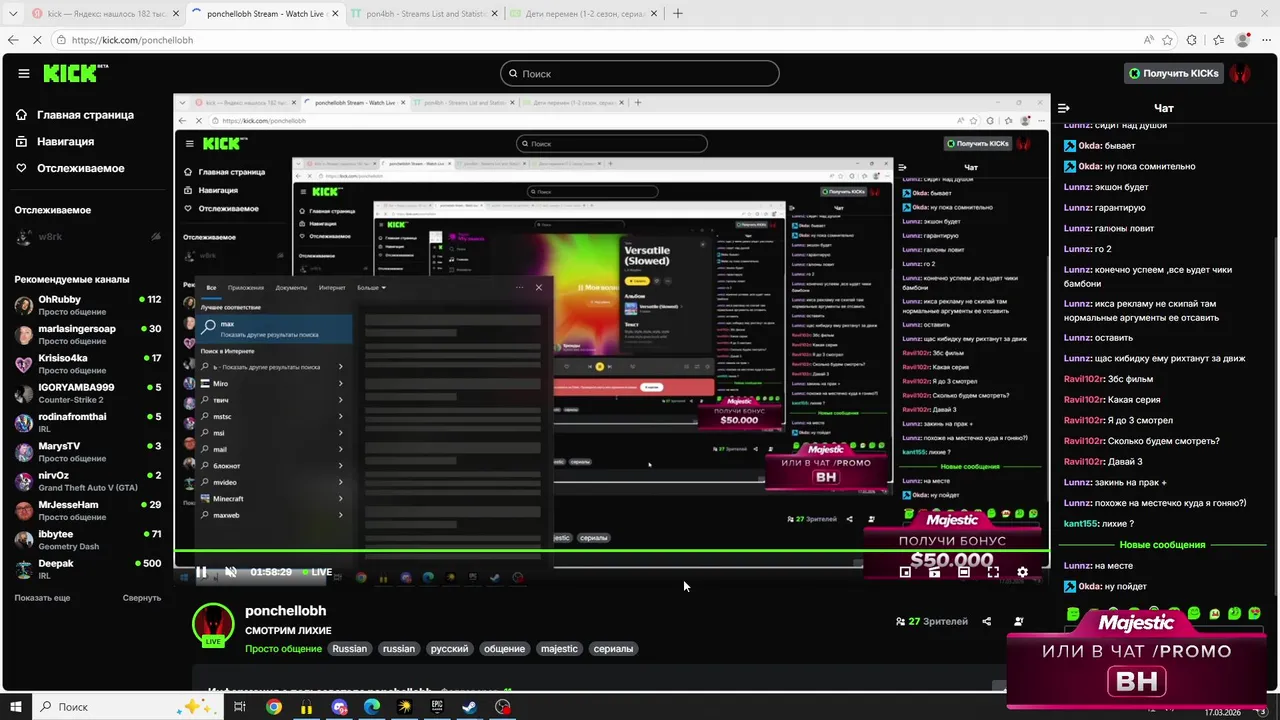Open browser extensions puzzle icon

coord(1191,40)
